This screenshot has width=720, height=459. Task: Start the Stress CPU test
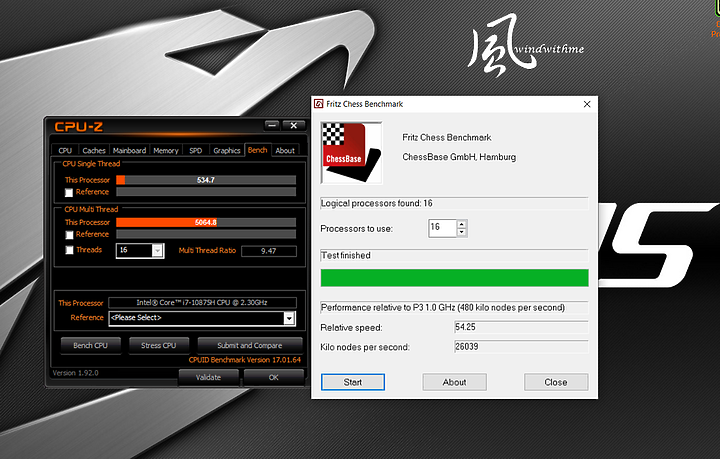[x=158, y=345]
